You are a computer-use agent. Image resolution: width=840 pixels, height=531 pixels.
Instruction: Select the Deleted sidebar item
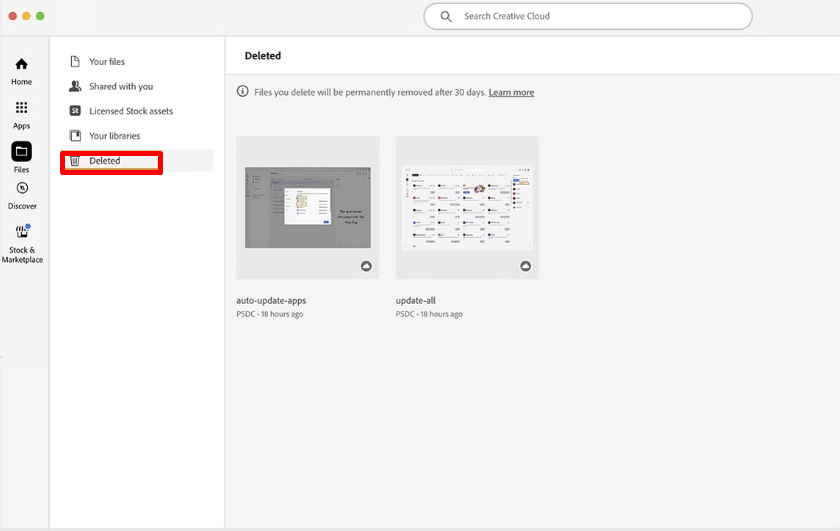pyautogui.click(x=137, y=161)
